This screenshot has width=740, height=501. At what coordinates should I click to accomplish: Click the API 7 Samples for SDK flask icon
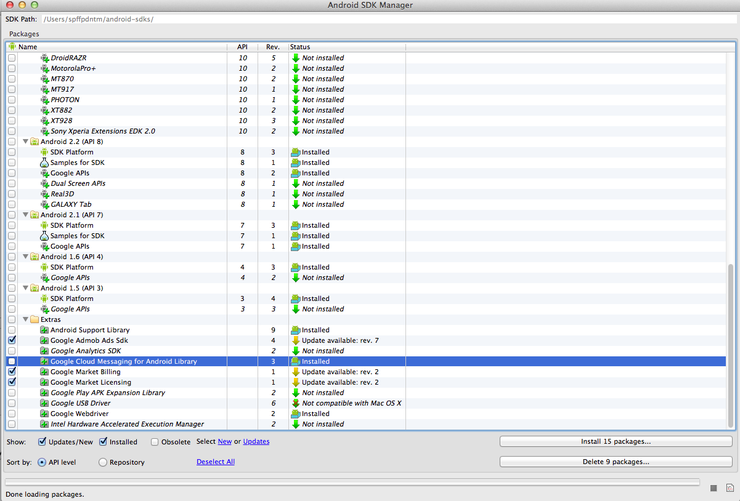44,236
